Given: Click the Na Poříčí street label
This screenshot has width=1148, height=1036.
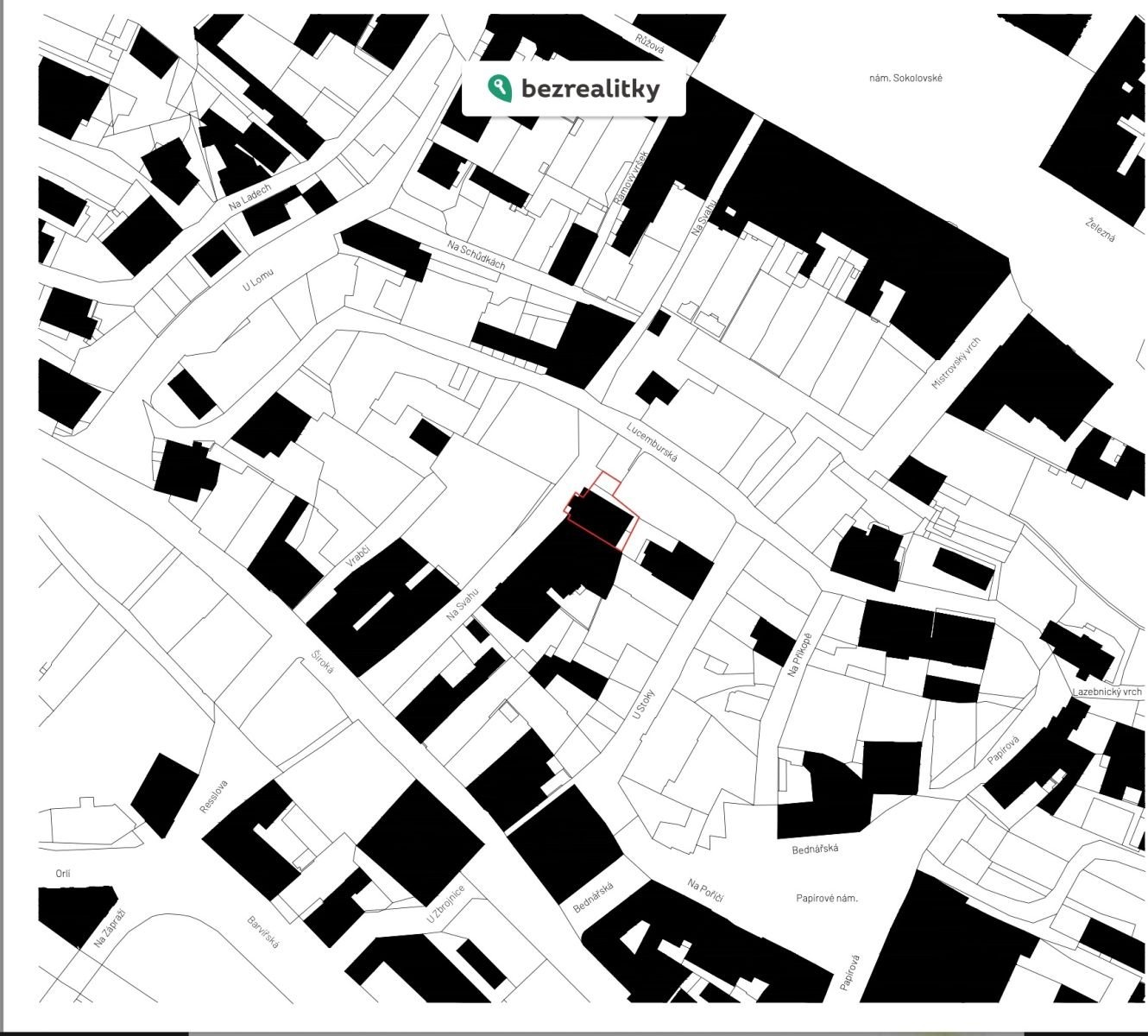Looking at the screenshot, I should [x=705, y=890].
